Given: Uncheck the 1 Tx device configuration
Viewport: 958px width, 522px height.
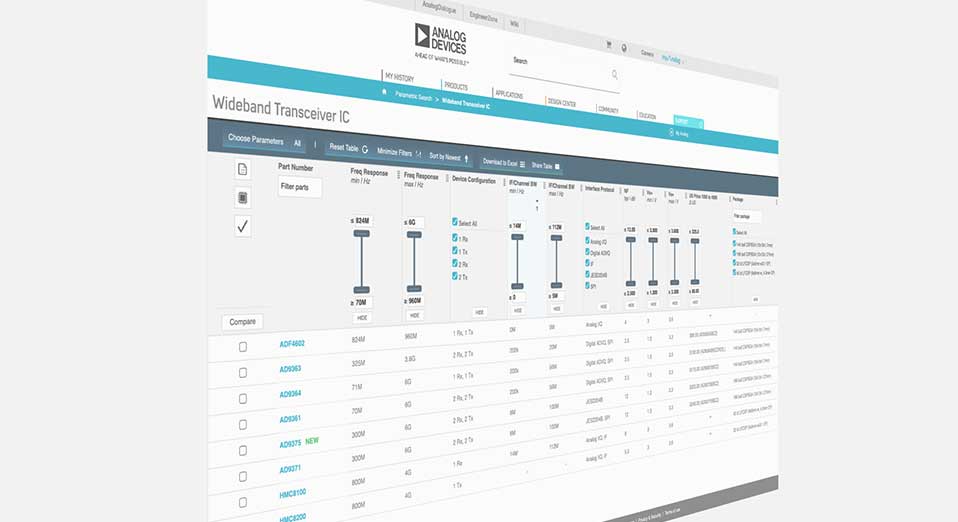Looking at the screenshot, I should pos(455,251).
